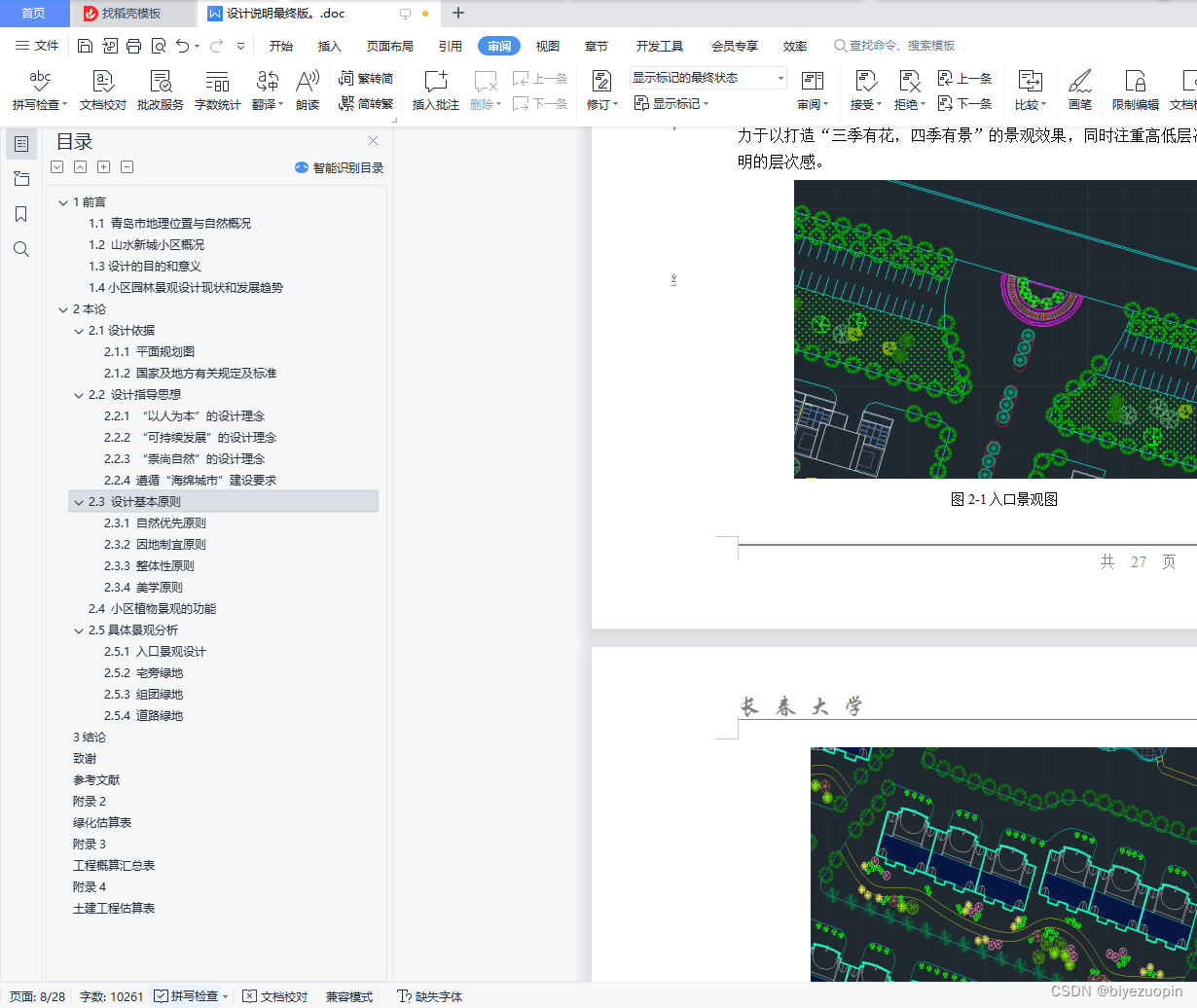1197x1008 pixels.
Task: Open the search sidebar icon
Action: tap(21, 249)
